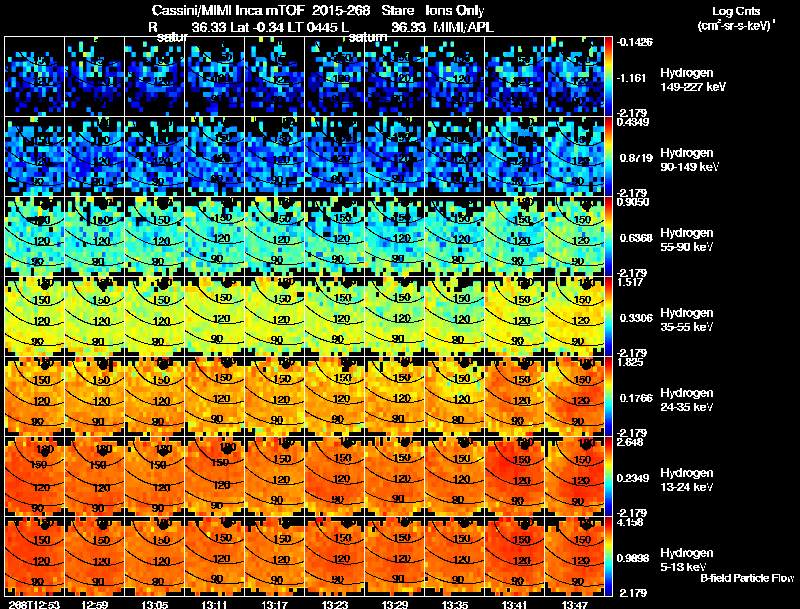Click the Cassini/MIMI Inca mTOF title
This screenshot has height=609, width=800.
(228, 10)
